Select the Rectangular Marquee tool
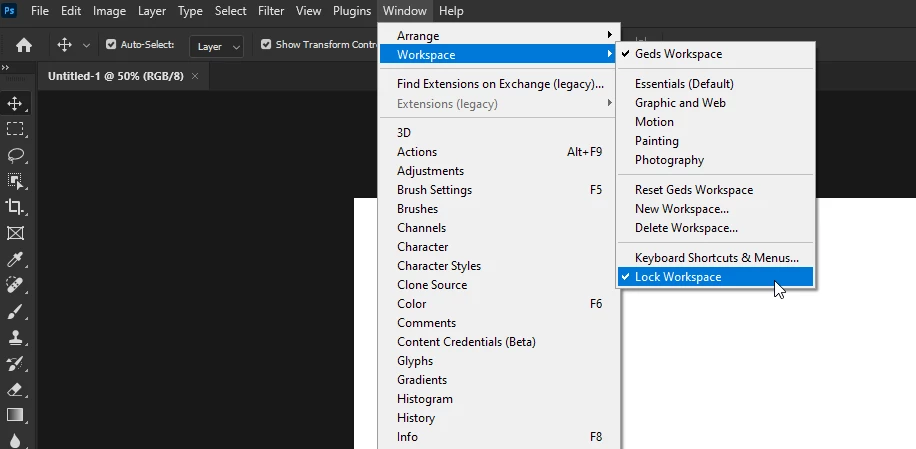The height and width of the screenshot is (449, 916). coord(15,129)
